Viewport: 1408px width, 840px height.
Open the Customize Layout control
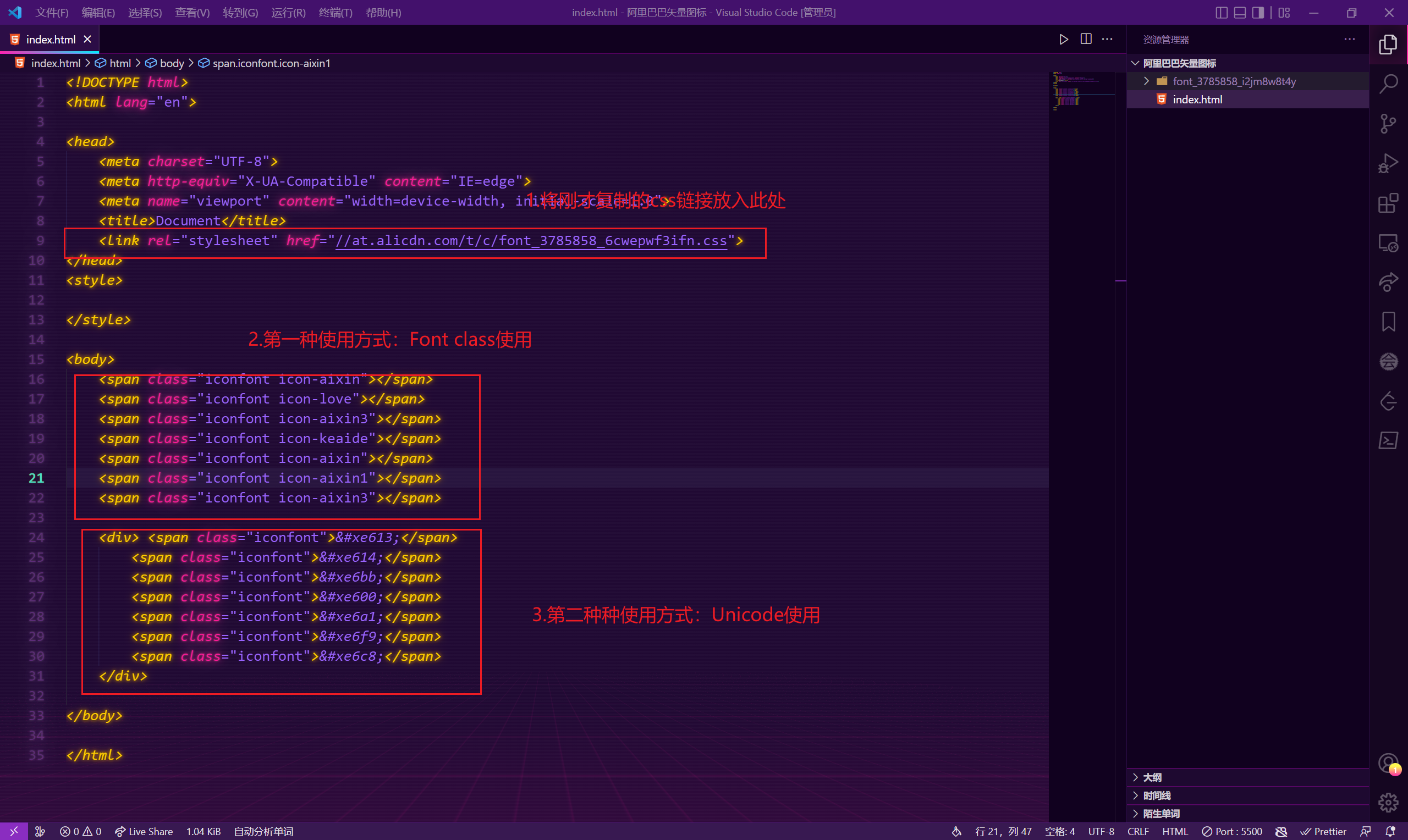[1284, 13]
